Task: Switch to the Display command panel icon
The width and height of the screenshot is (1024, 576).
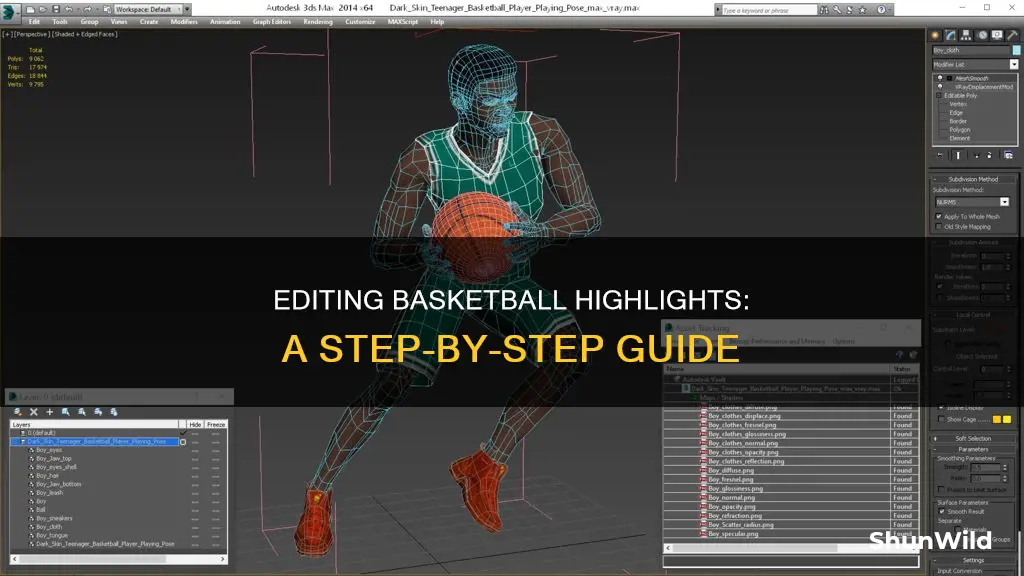Action: click(997, 35)
